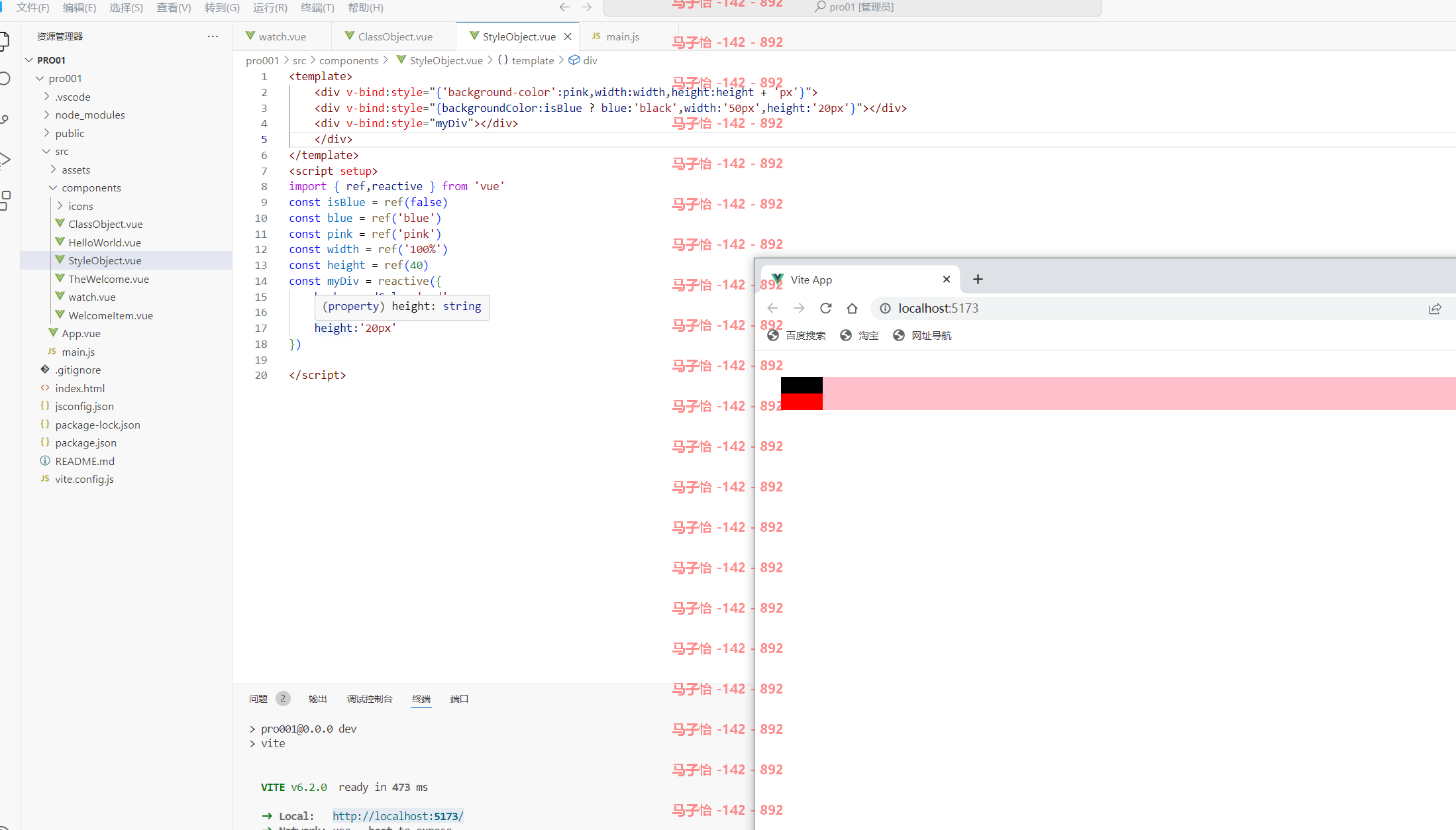Open the Explorer view in activity bar
This screenshot has height=830, width=1456.
pos(4,41)
